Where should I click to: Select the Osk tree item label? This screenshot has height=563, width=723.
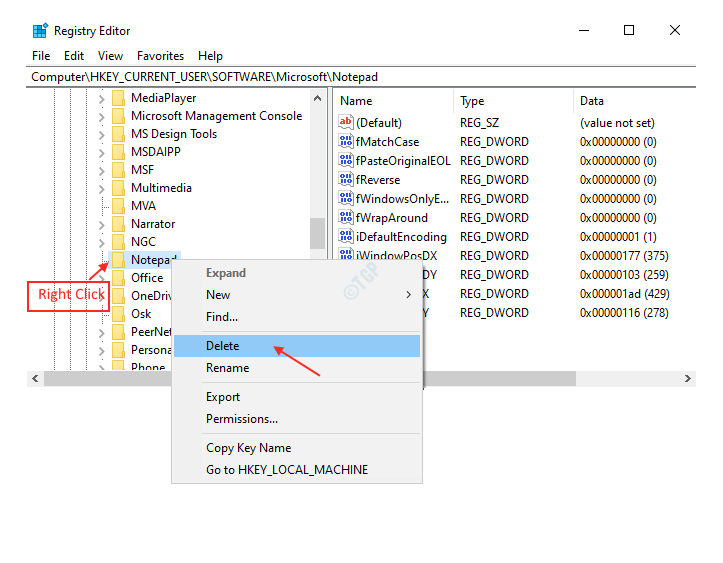tap(141, 314)
